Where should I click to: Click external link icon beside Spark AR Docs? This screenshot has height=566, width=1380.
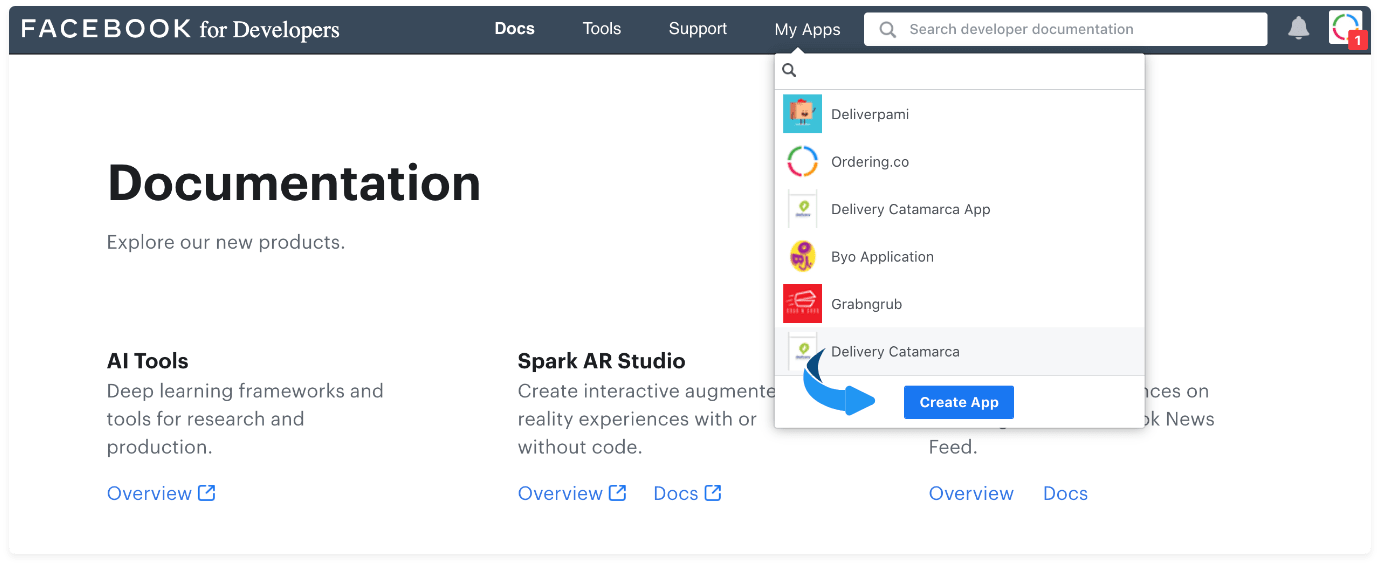coord(713,493)
